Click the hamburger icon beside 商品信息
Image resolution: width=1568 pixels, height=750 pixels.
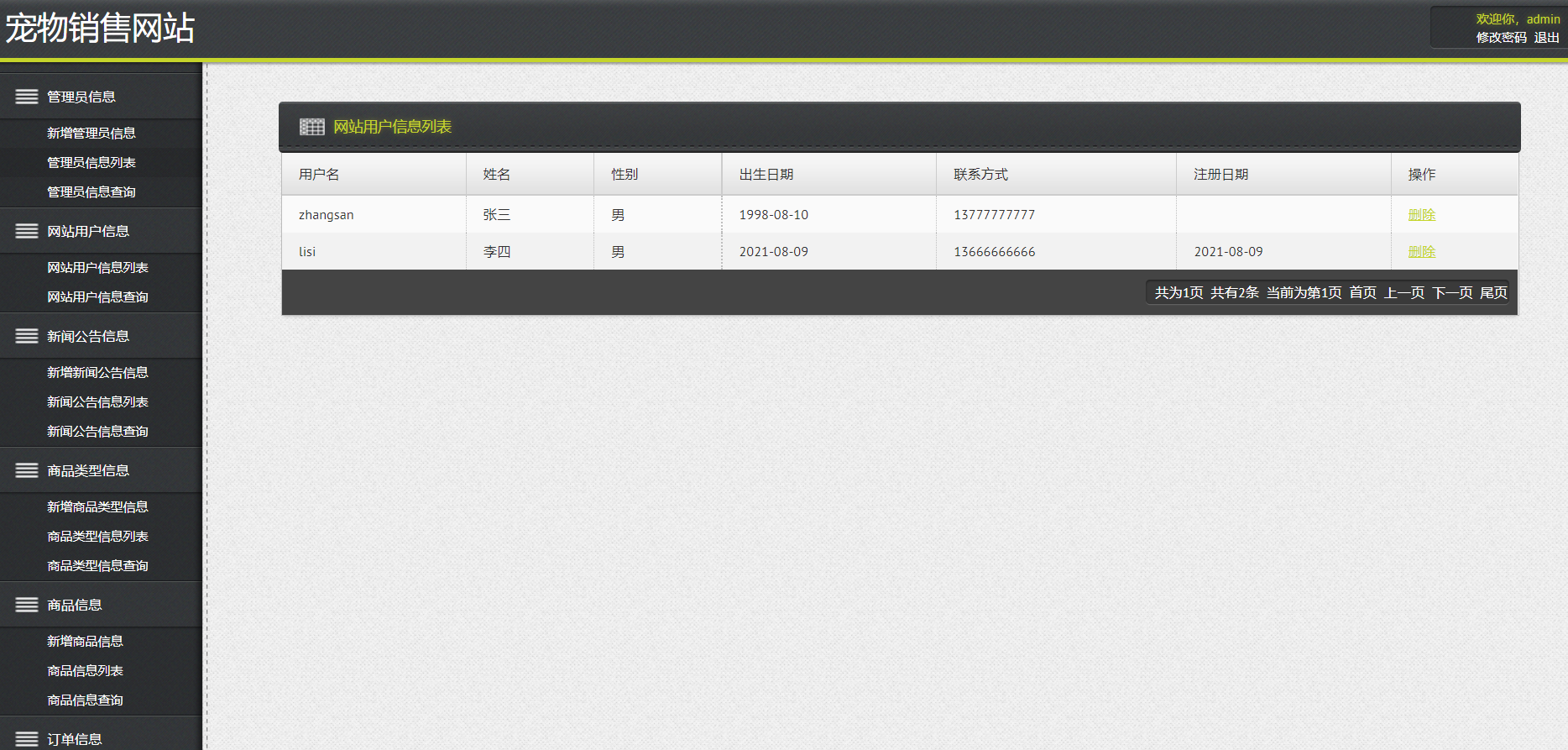(27, 605)
